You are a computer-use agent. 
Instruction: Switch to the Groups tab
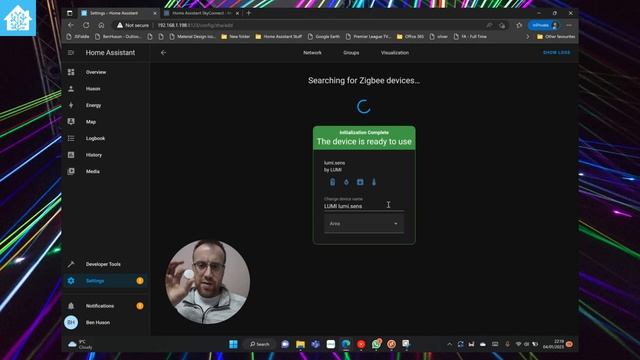tap(351, 53)
